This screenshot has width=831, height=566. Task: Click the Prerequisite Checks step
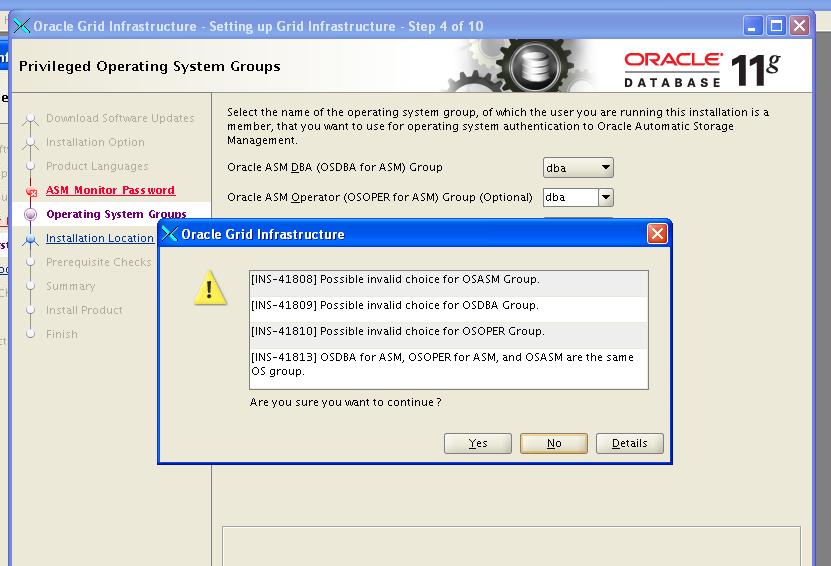(x=99, y=262)
